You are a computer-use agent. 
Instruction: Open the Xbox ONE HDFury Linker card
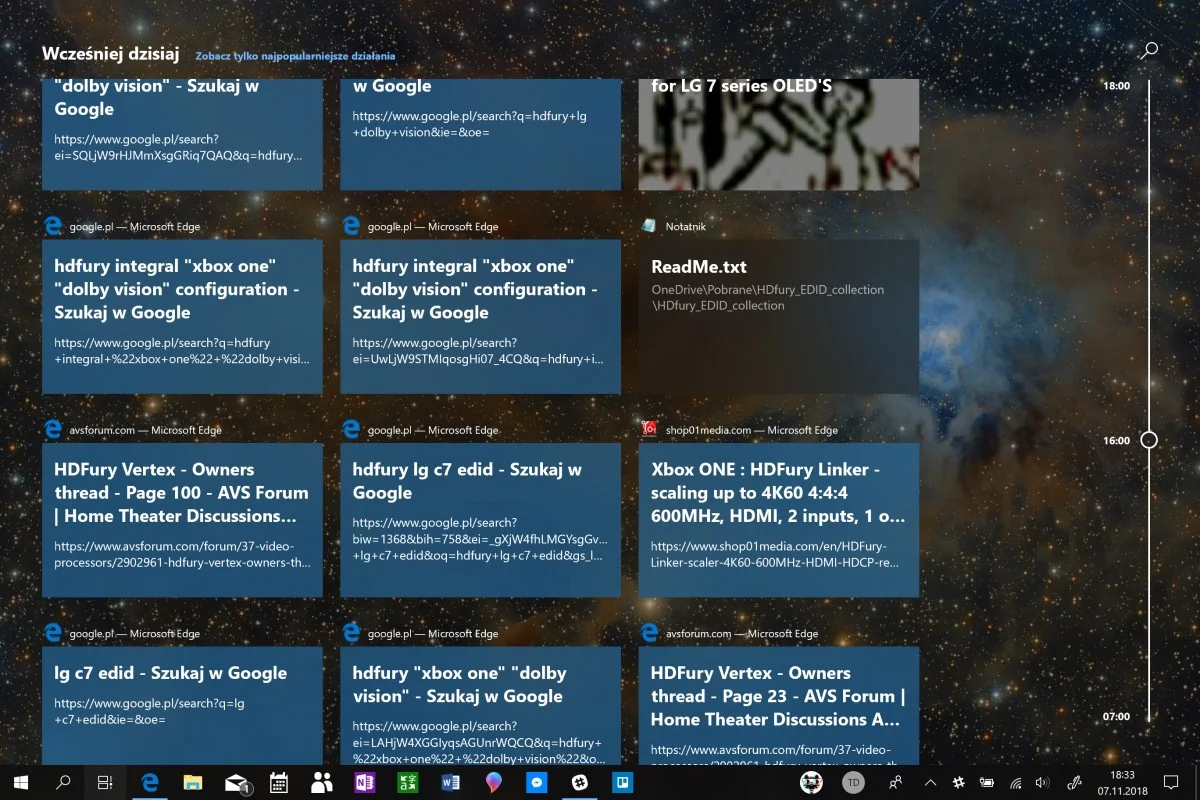pyautogui.click(x=779, y=520)
